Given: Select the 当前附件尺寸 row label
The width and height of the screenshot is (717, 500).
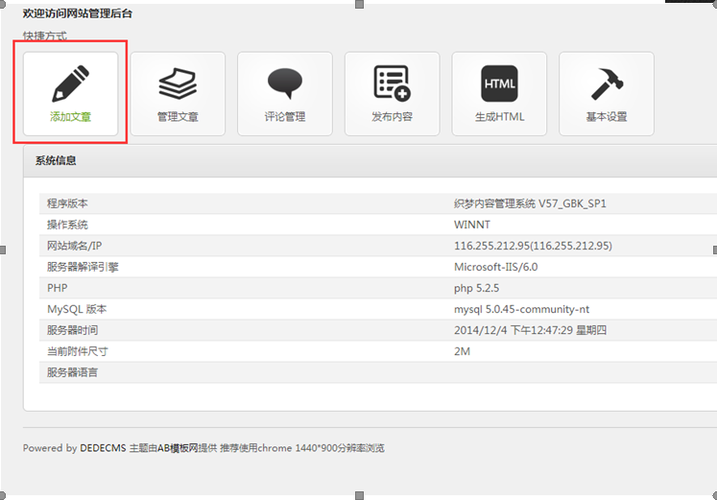Looking at the screenshot, I should coord(77,351).
